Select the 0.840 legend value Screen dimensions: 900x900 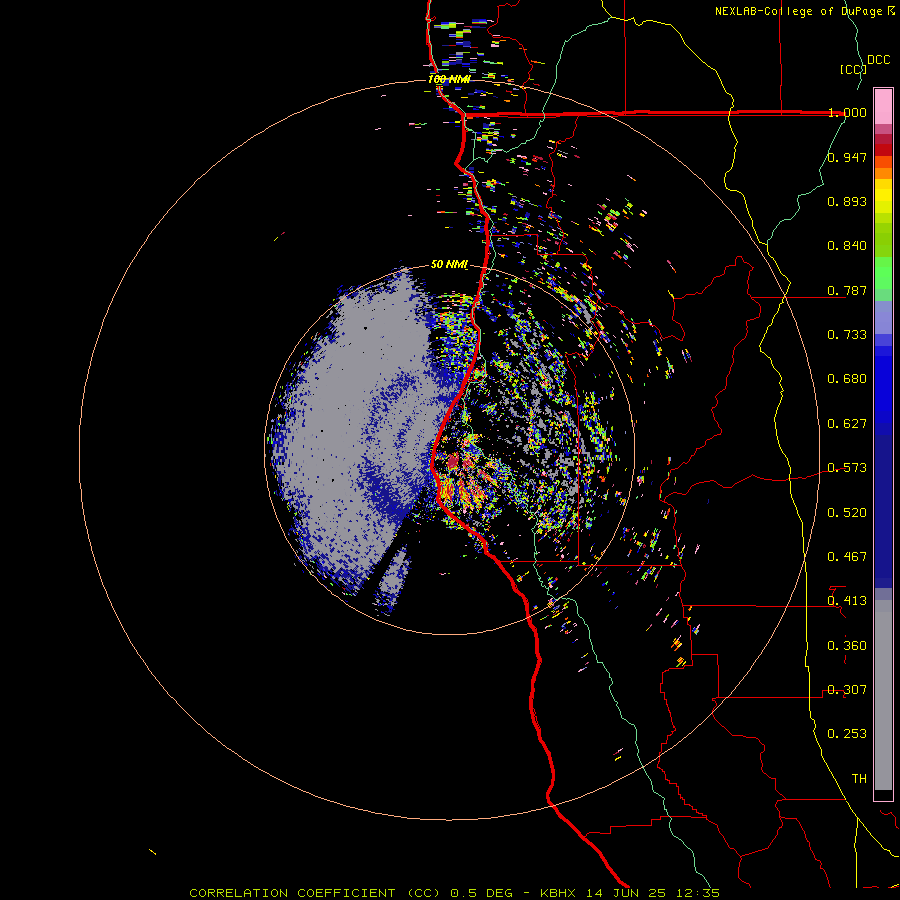pos(847,246)
